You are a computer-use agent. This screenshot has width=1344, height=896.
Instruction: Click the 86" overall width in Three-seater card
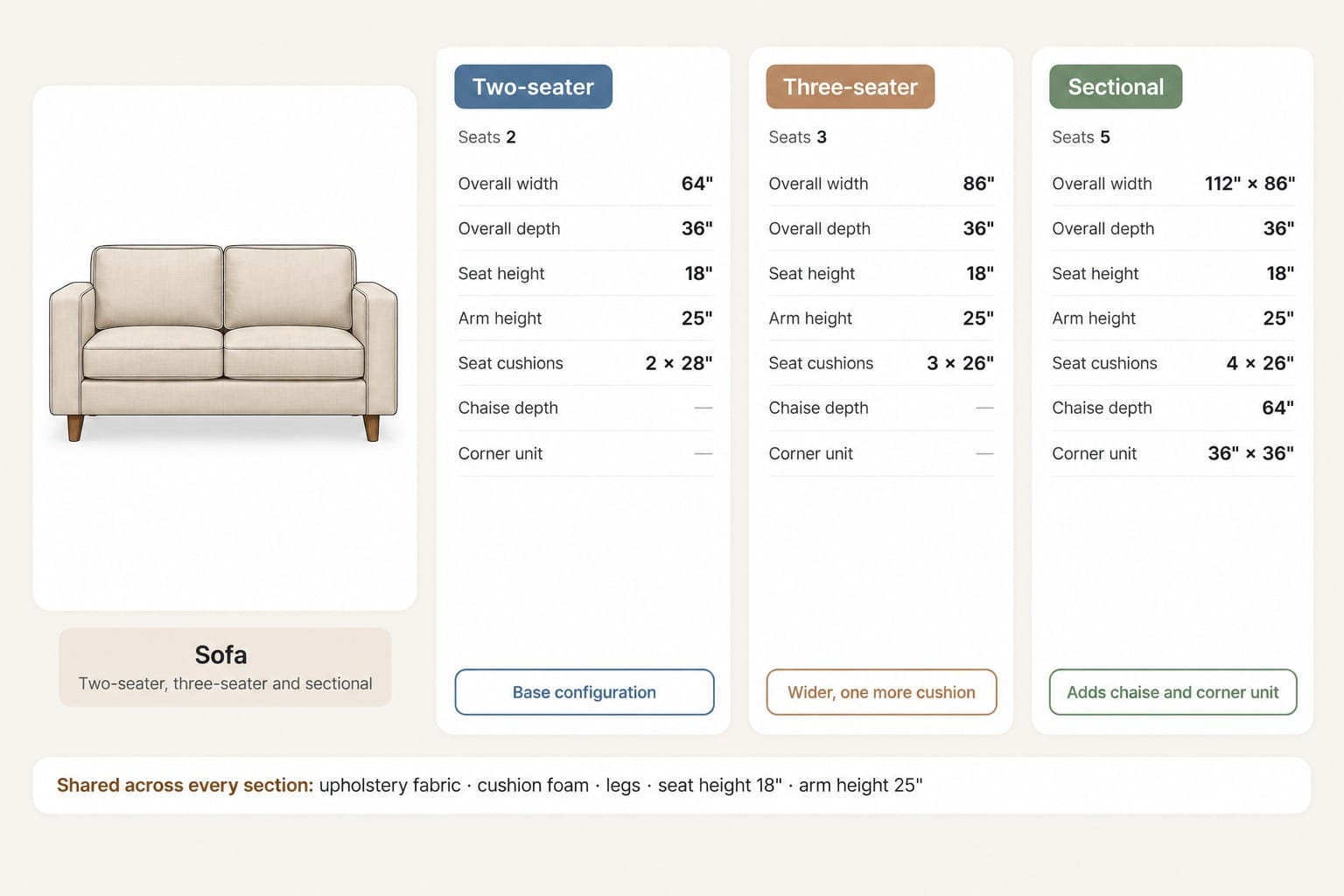pyautogui.click(x=978, y=184)
